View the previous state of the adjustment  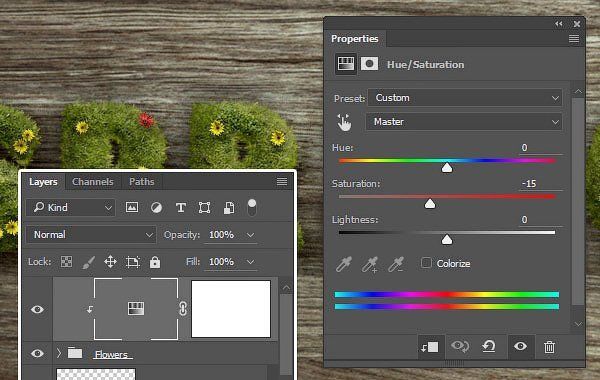pos(460,347)
